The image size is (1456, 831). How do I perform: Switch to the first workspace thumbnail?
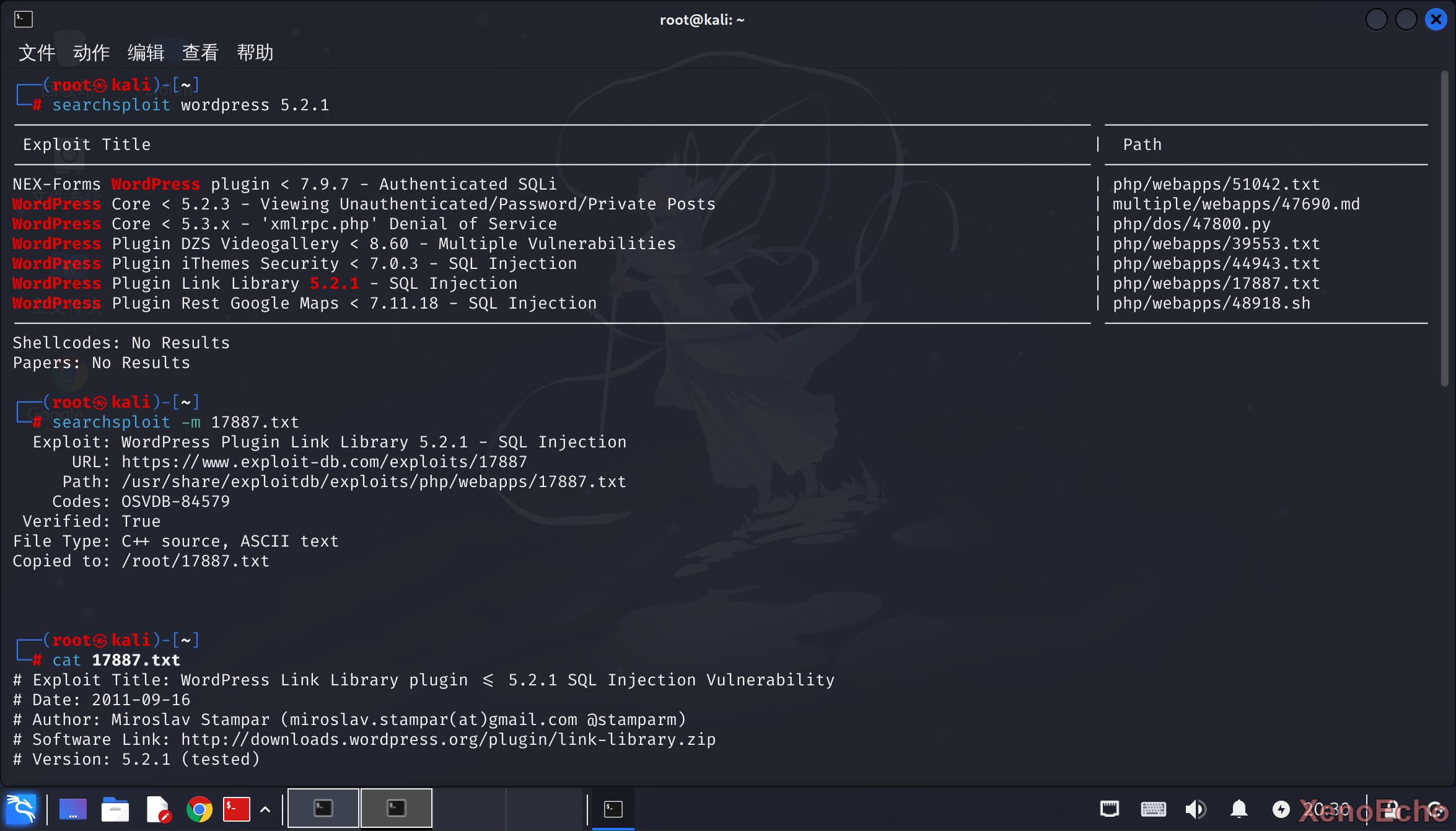pyautogui.click(x=323, y=808)
